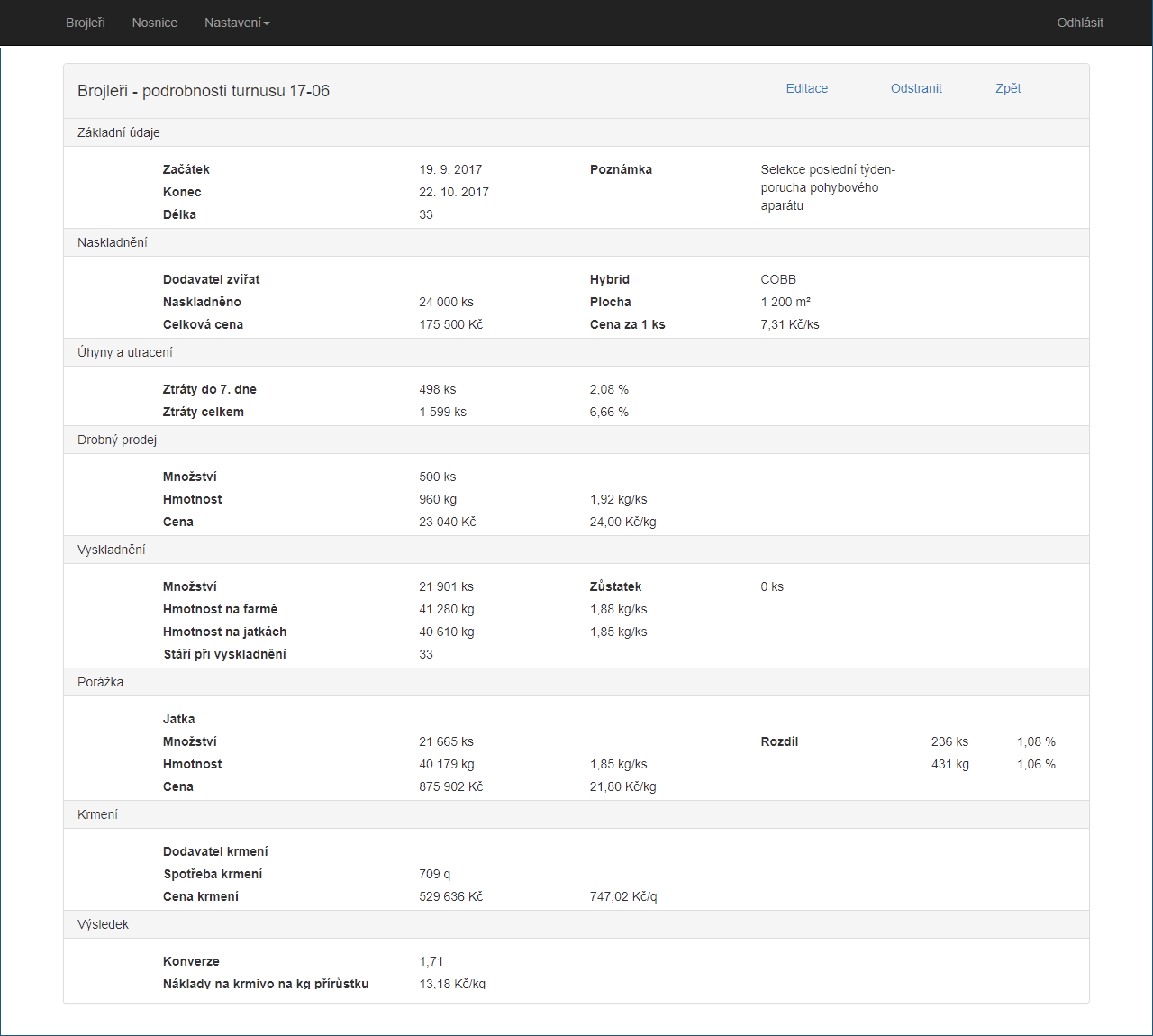Click the Naskladnění section header
Screen dimensions: 1153x1036
(x=576, y=242)
